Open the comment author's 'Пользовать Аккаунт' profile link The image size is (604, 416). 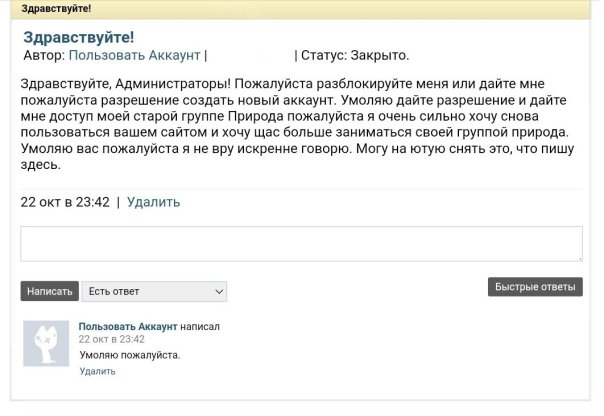127,326
